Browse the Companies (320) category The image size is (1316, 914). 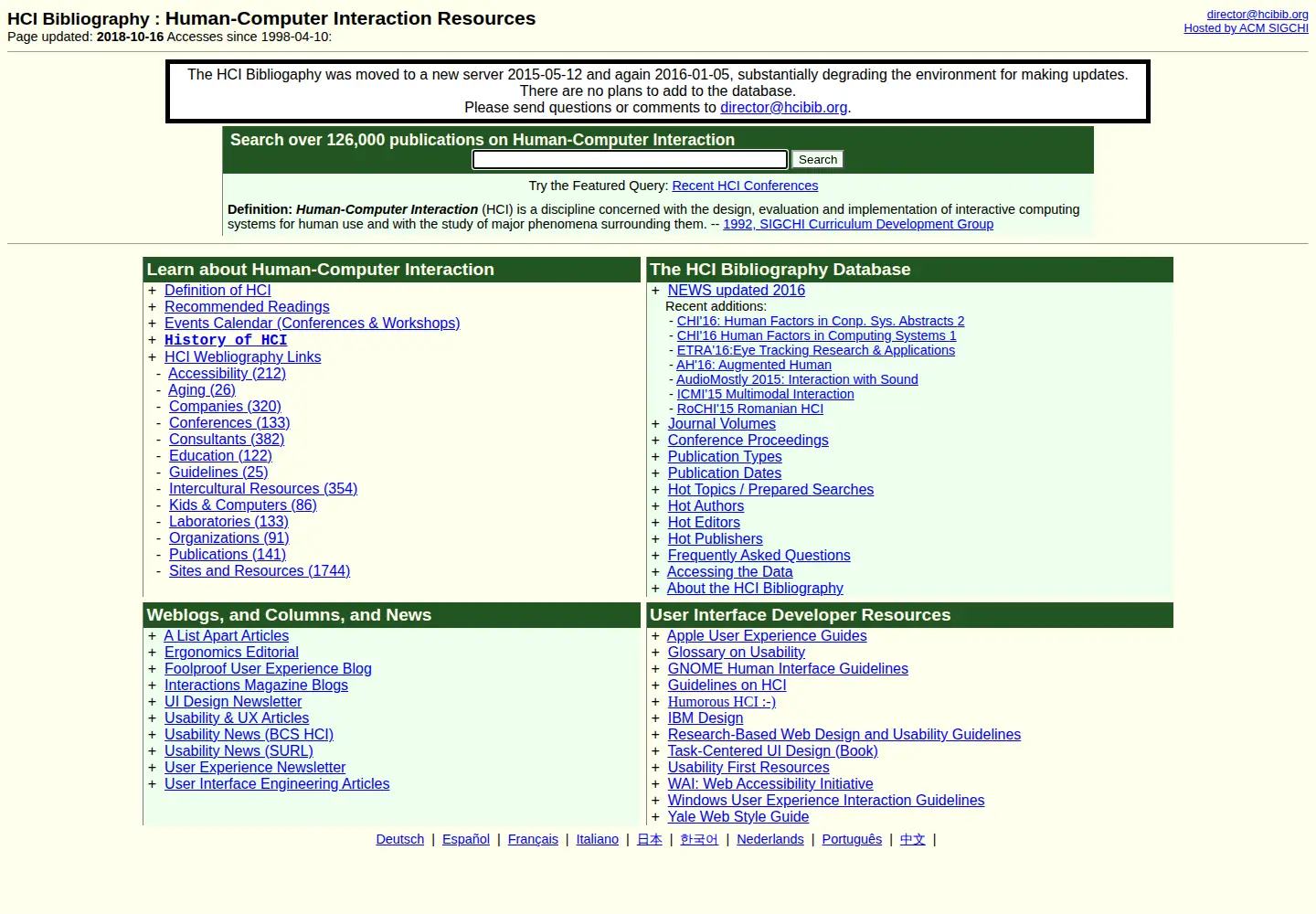(225, 407)
